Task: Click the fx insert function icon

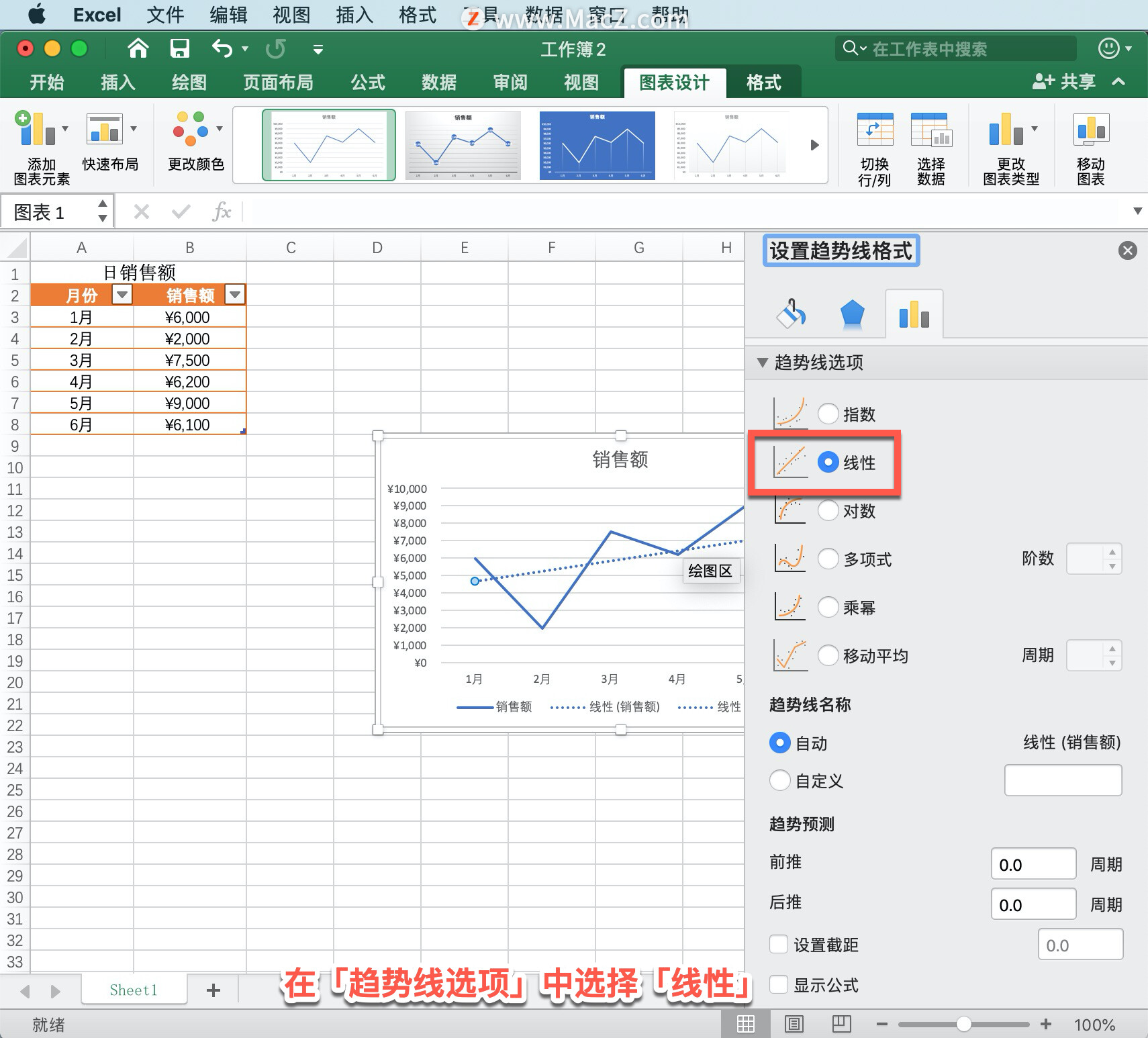Action: click(222, 212)
